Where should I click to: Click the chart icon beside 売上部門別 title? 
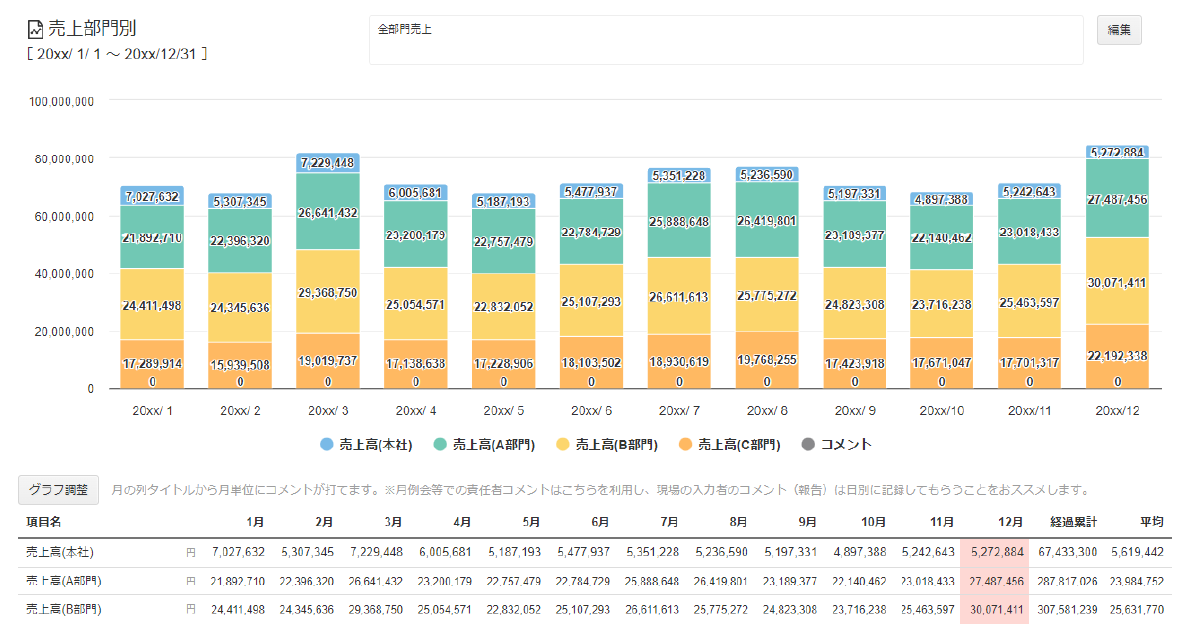35,30
